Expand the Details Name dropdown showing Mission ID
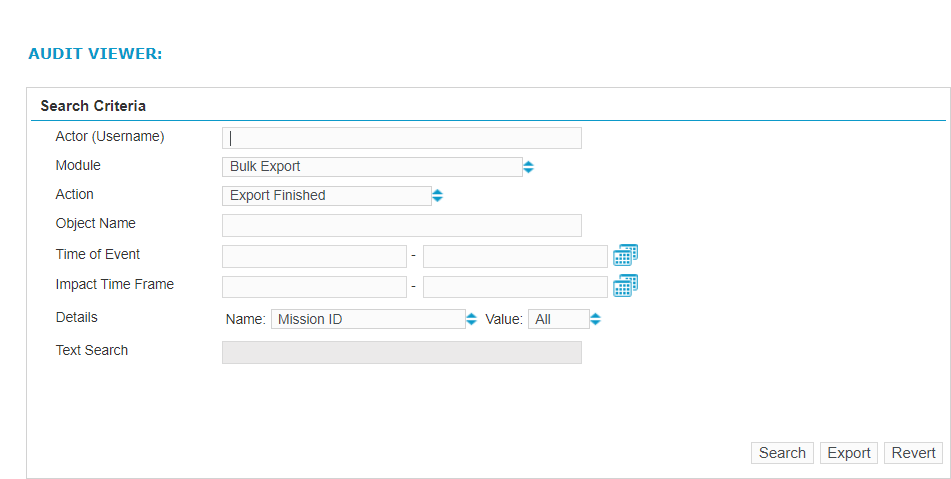Image resolution: width=951 pixels, height=479 pixels. 367,320
